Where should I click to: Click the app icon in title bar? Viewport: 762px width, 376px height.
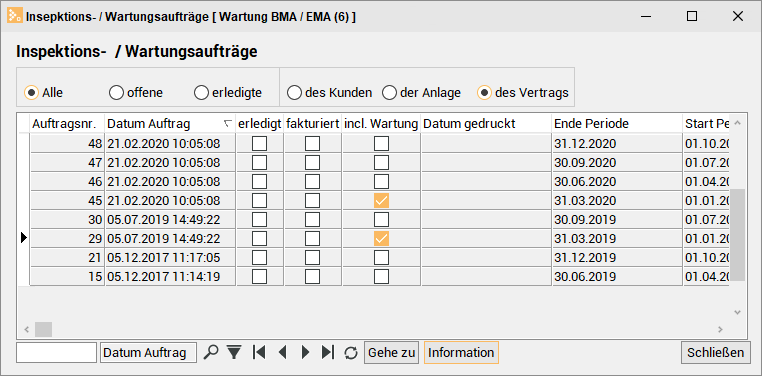(x=14, y=16)
